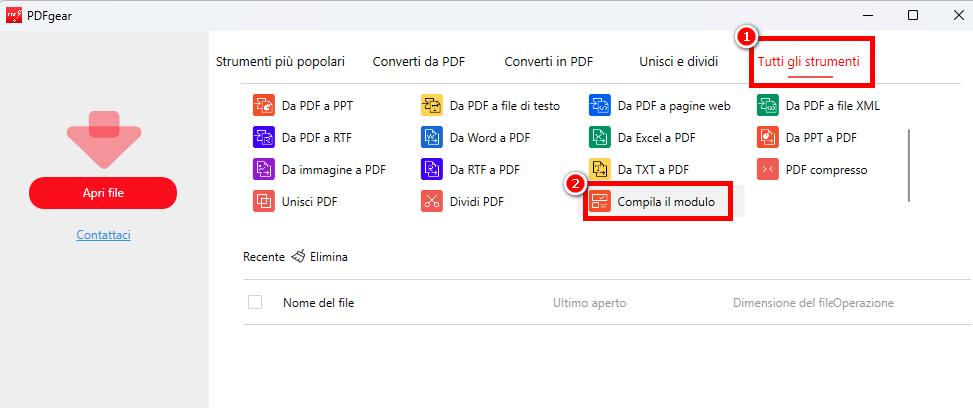The width and height of the screenshot is (973, 408).
Task: Open the Contattaci link
Action: pos(103,235)
